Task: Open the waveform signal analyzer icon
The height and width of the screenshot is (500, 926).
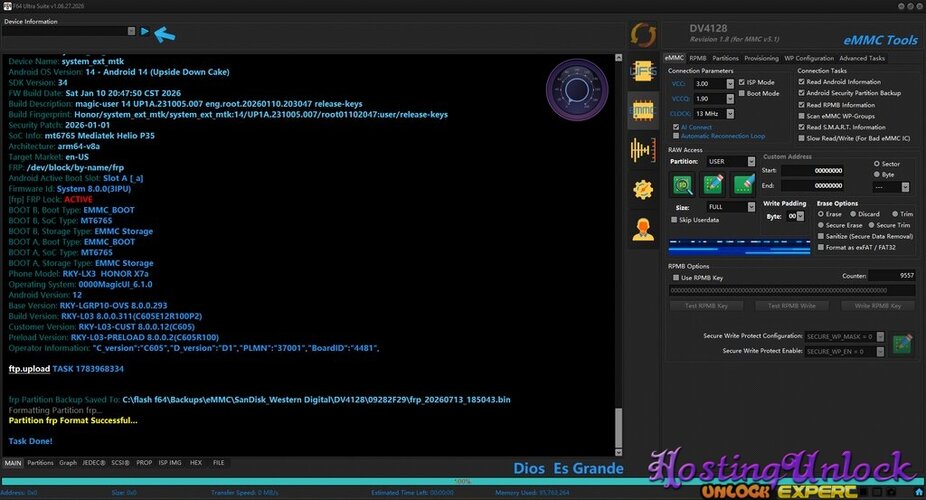Action: [x=643, y=150]
